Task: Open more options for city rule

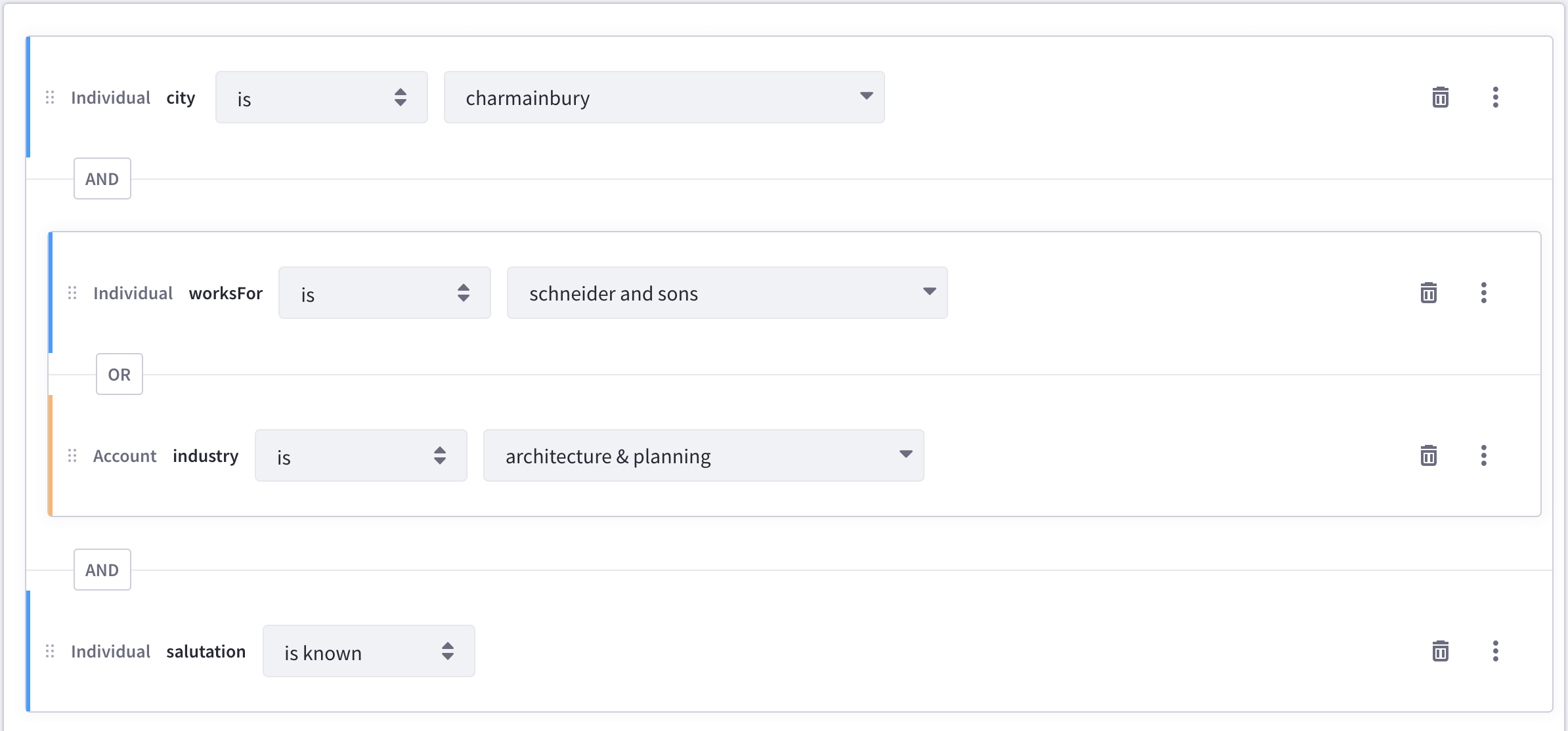Action: [x=1495, y=97]
